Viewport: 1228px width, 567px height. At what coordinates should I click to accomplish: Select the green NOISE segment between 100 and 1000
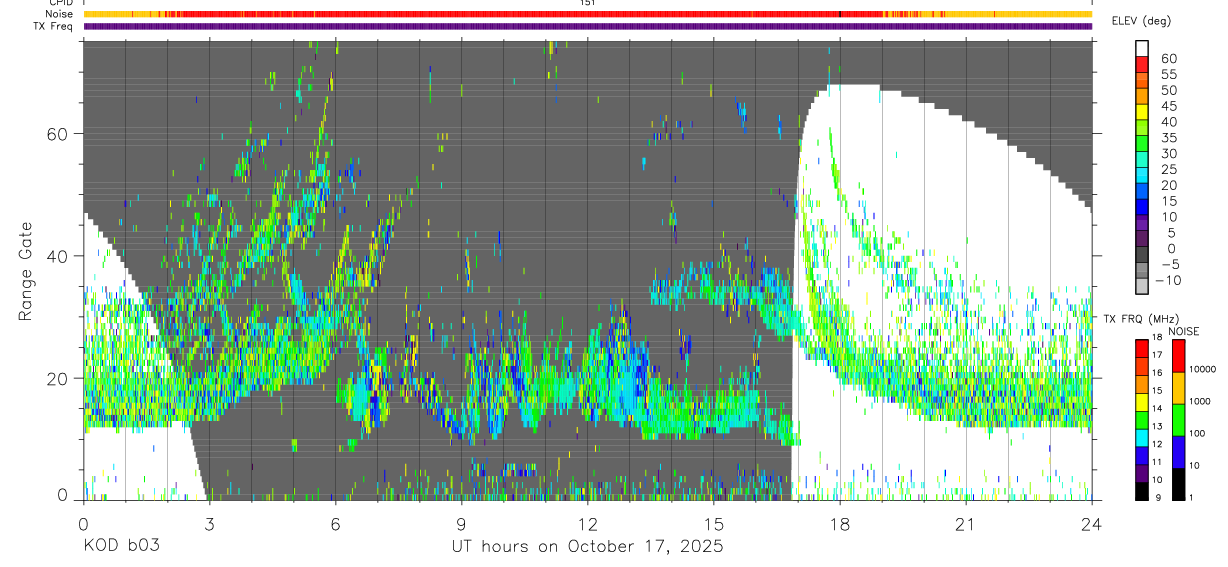(x=1177, y=419)
